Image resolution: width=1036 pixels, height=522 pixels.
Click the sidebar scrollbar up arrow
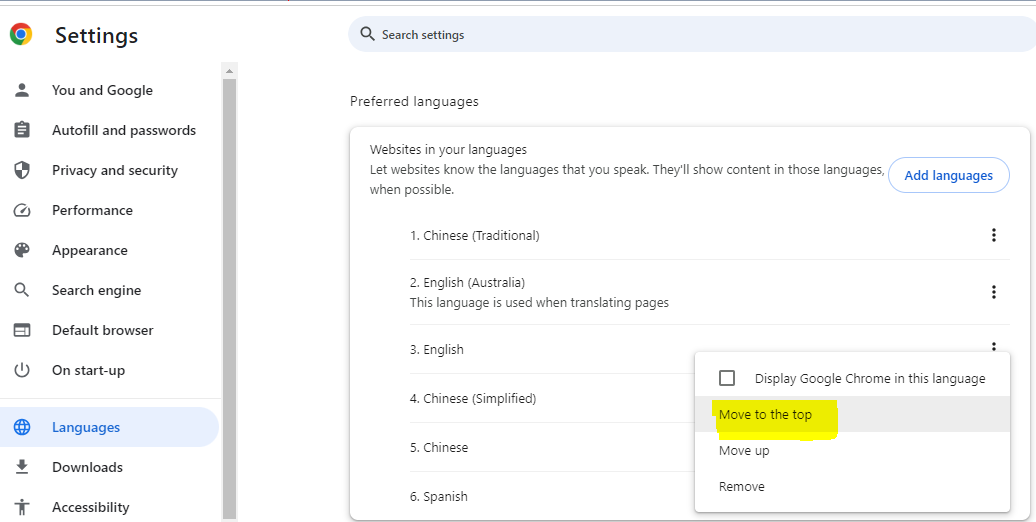tap(229, 71)
